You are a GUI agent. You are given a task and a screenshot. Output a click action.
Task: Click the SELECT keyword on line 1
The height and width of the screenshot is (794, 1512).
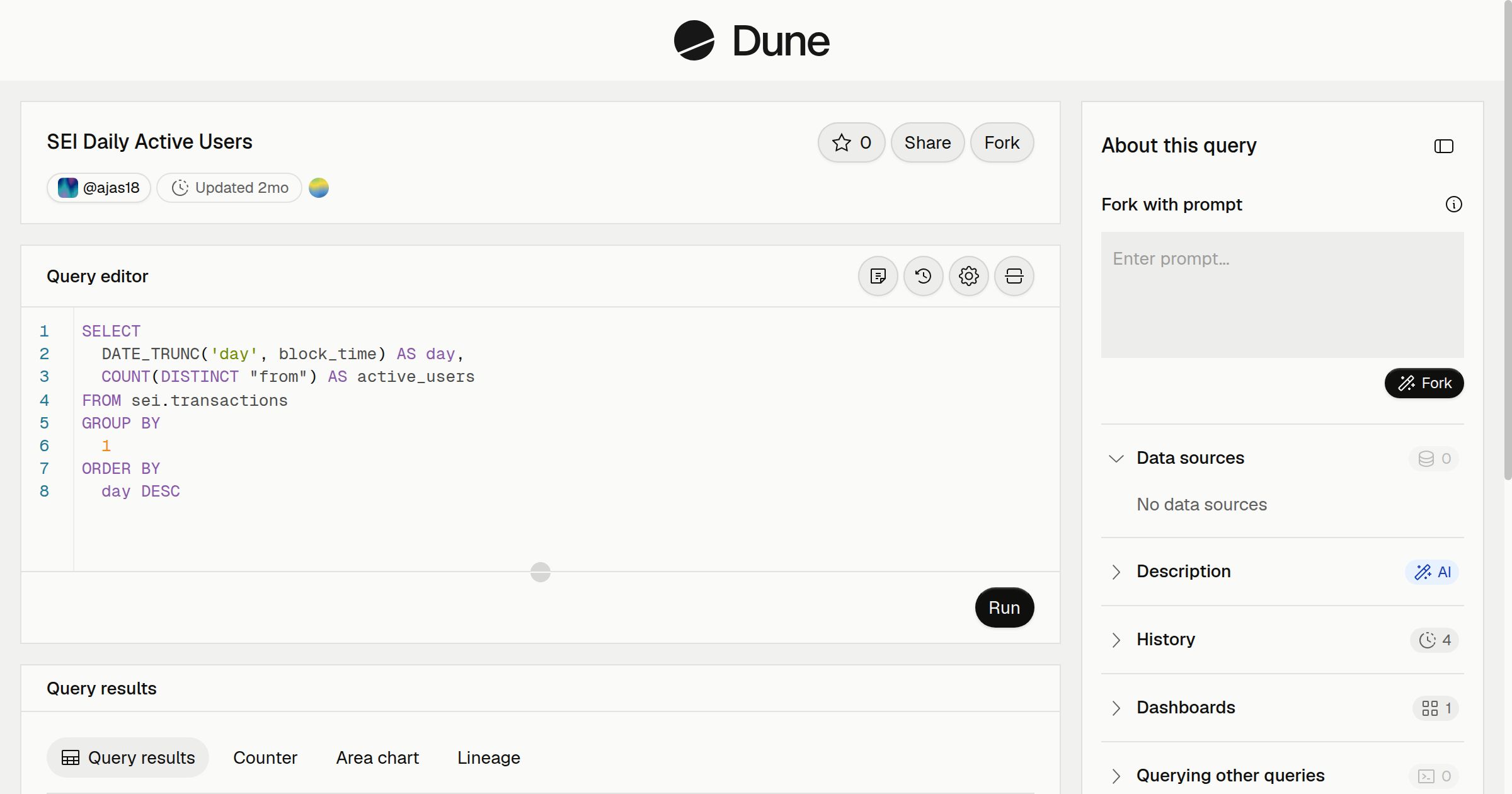coord(111,331)
